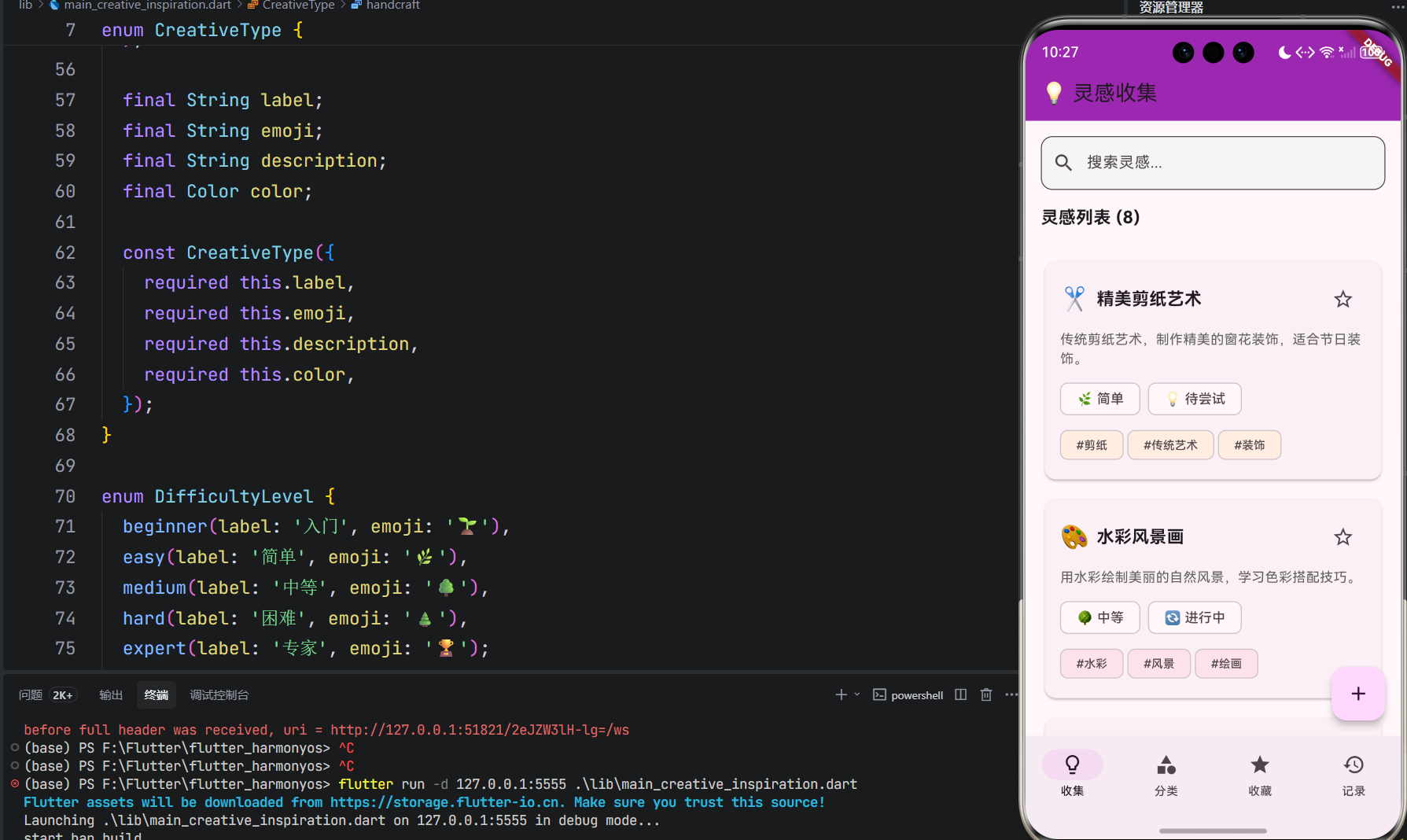
Task: Tap the #传统艺术 tag
Action: (1170, 445)
